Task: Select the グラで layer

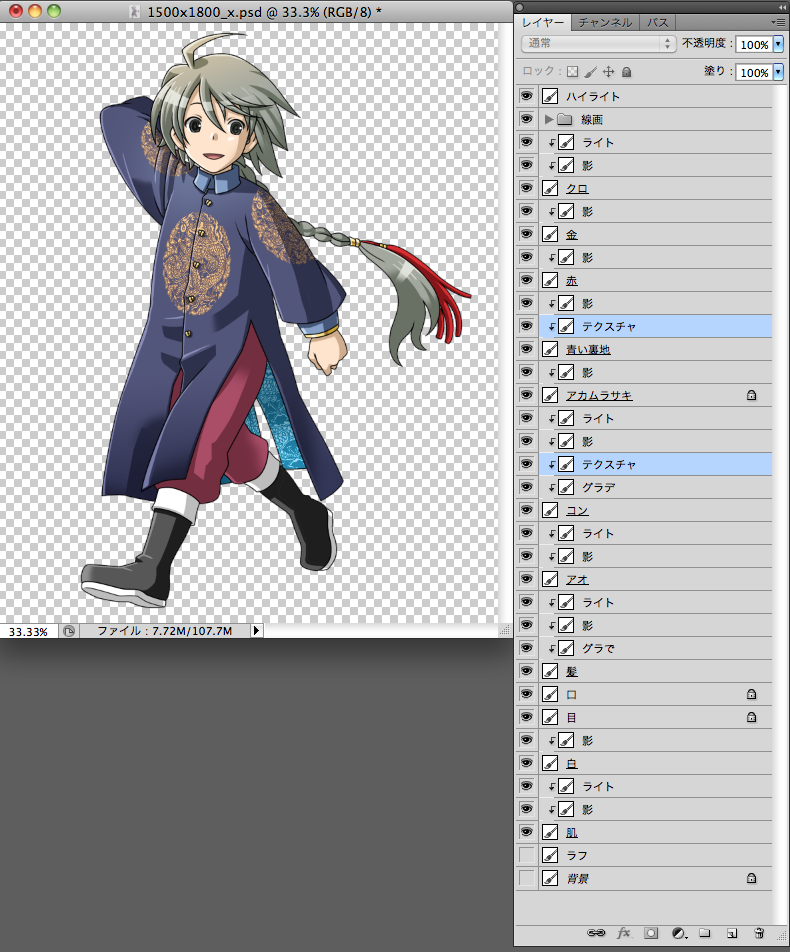Action: click(x=655, y=648)
